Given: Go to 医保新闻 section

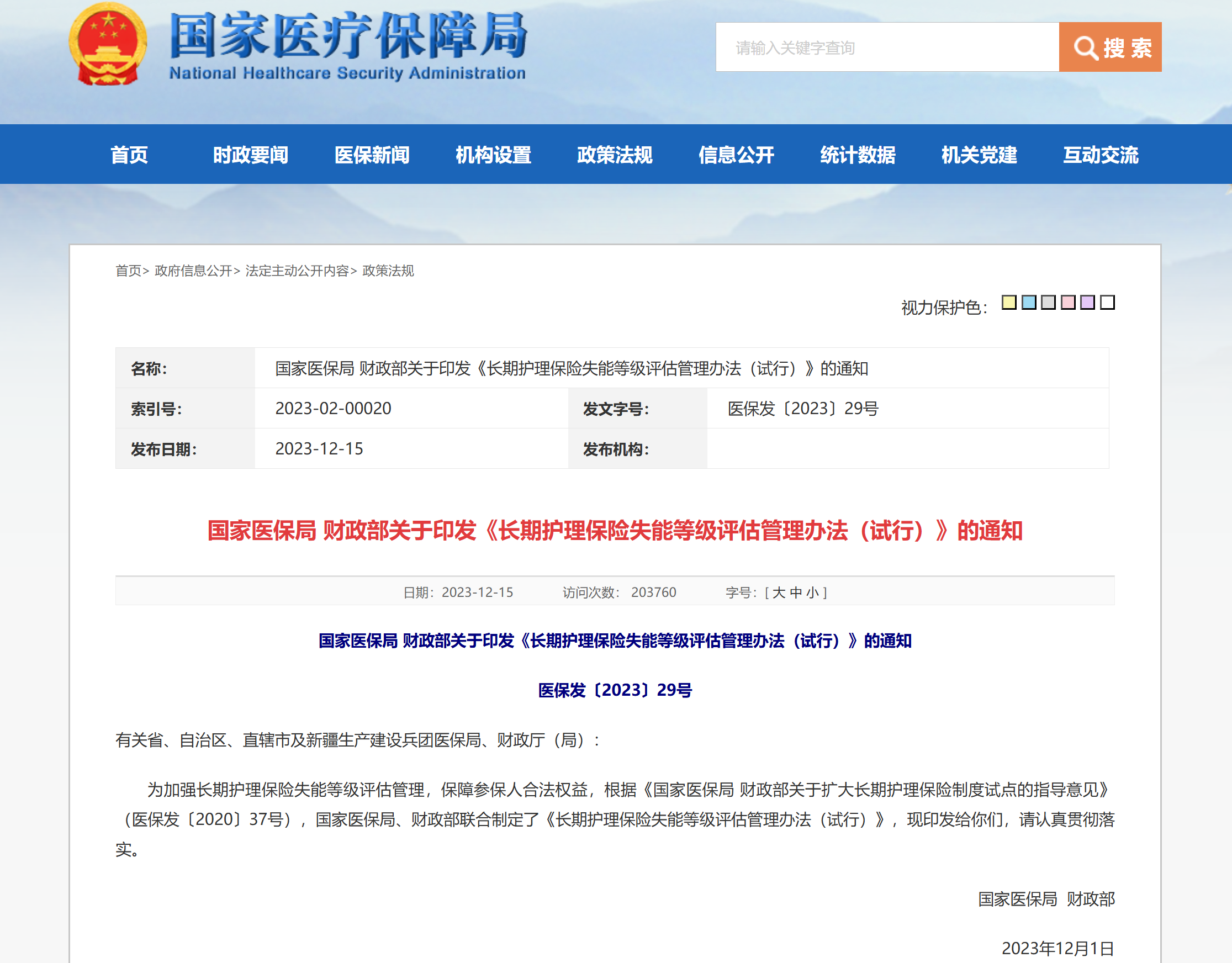Looking at the screenshot, I should (372, 155).
